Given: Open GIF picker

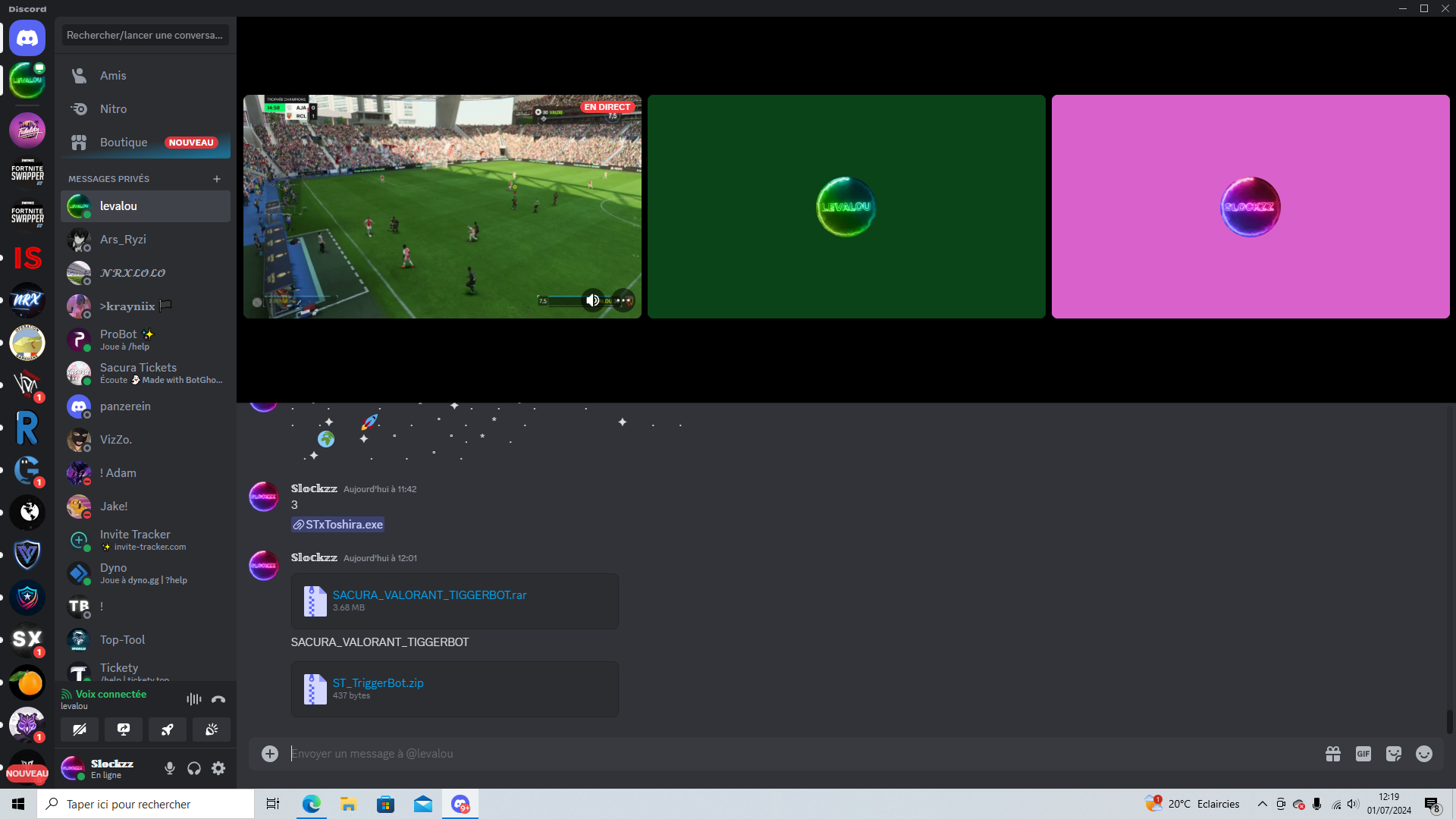Looking at the screenshot, I should point(1363,754).
